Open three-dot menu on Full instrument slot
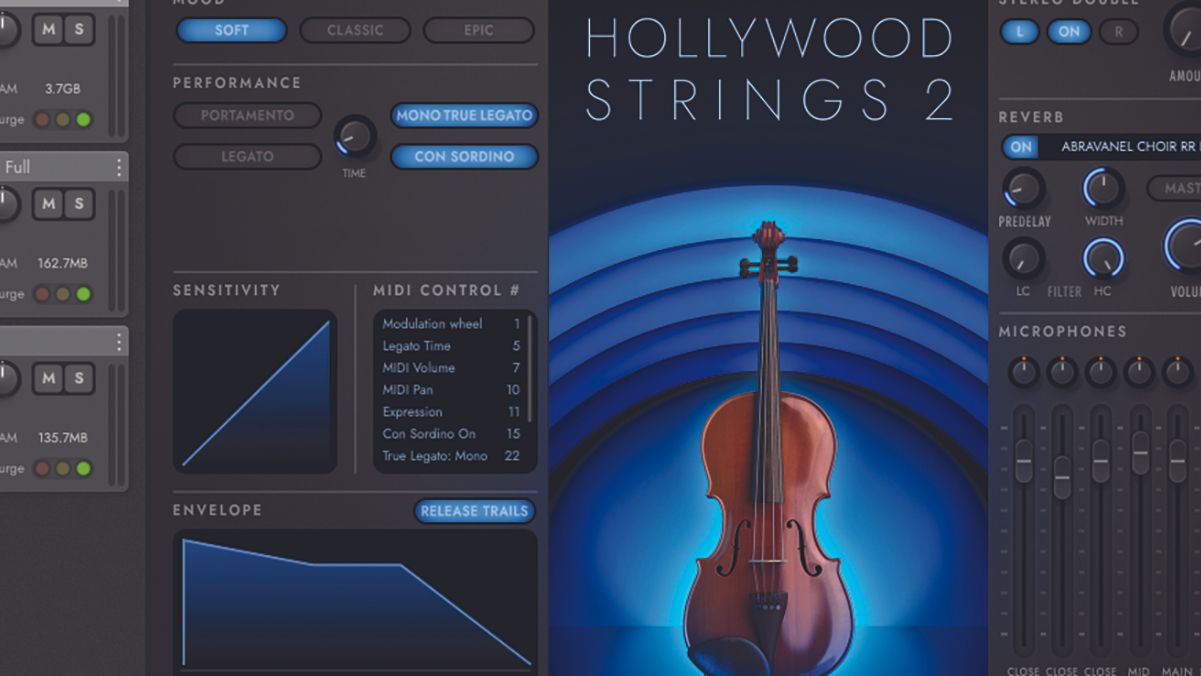Screen dimensions: 1201x676 click(x=119, y=167)
